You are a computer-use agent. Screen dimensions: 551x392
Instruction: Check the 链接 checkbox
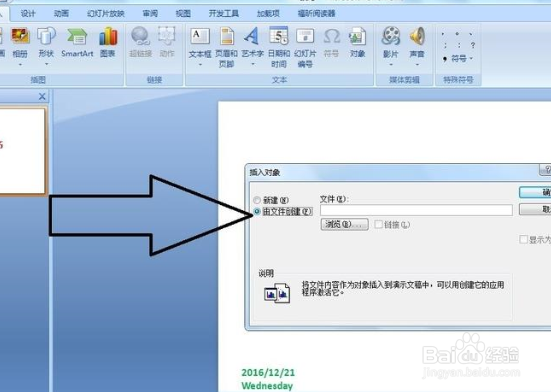[x=378, y=224]
